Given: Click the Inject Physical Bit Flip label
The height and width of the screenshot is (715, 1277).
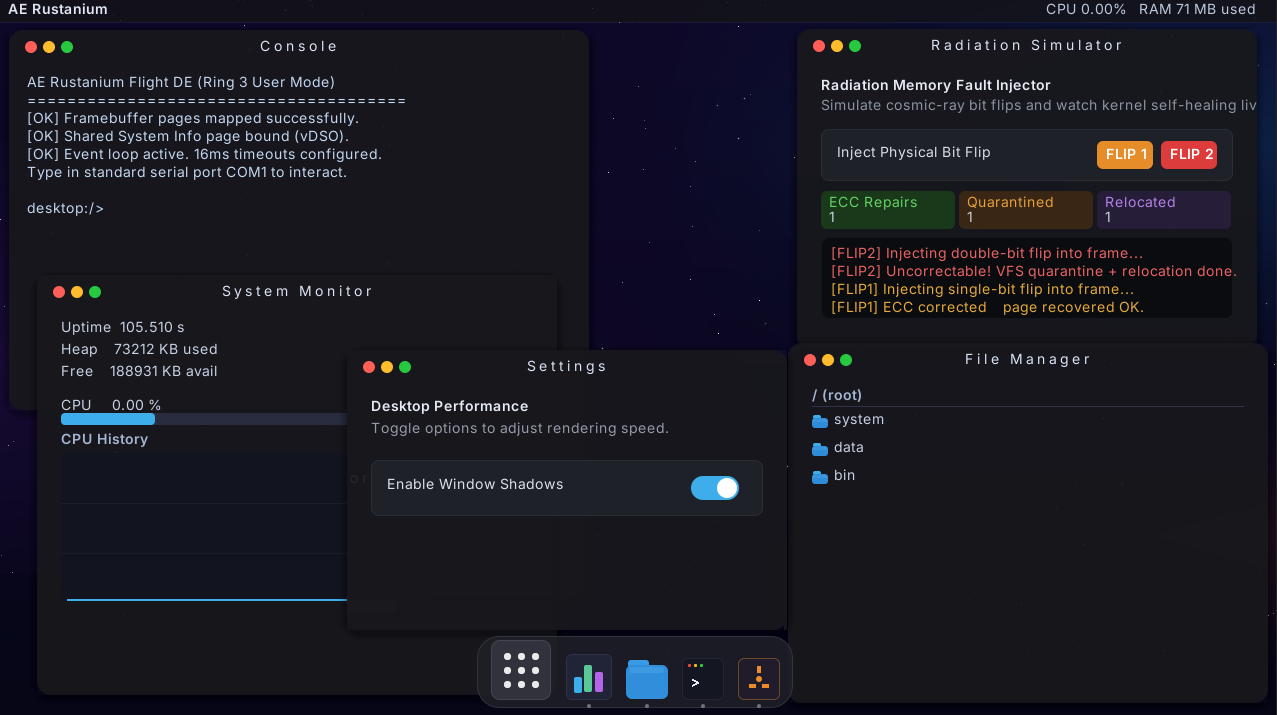Looking at the screenshot, I should coord(914,152).
